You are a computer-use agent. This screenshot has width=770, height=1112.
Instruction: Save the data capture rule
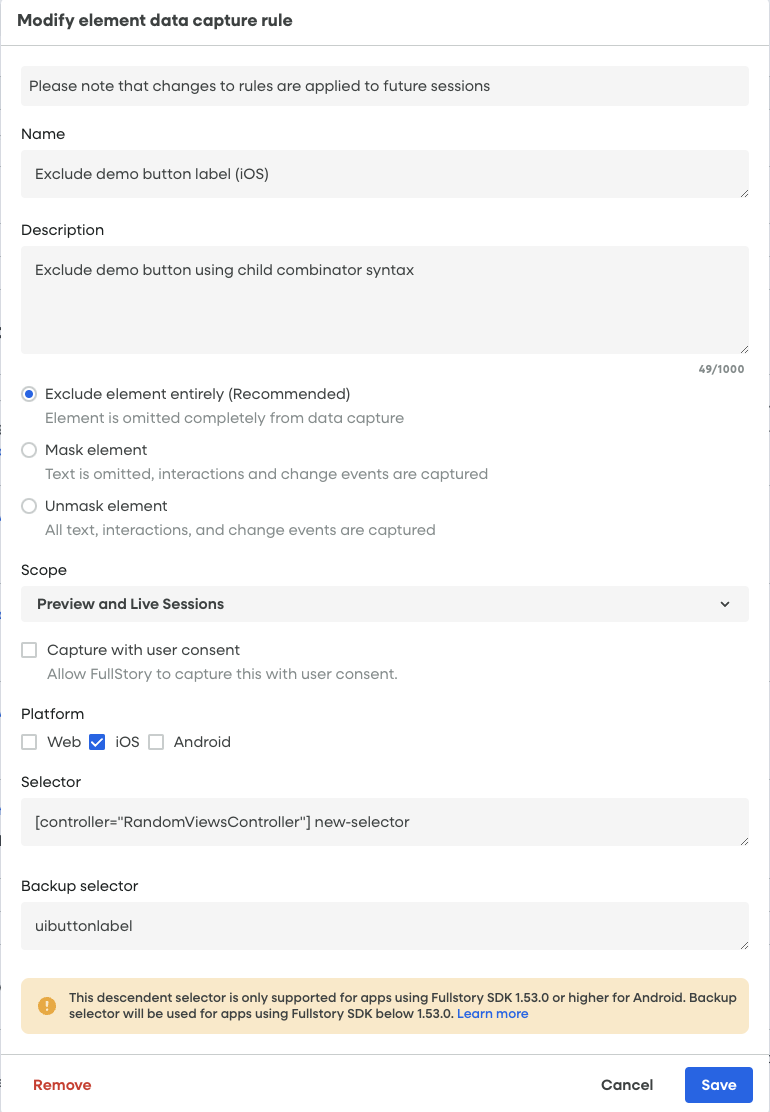(718, 1085)
